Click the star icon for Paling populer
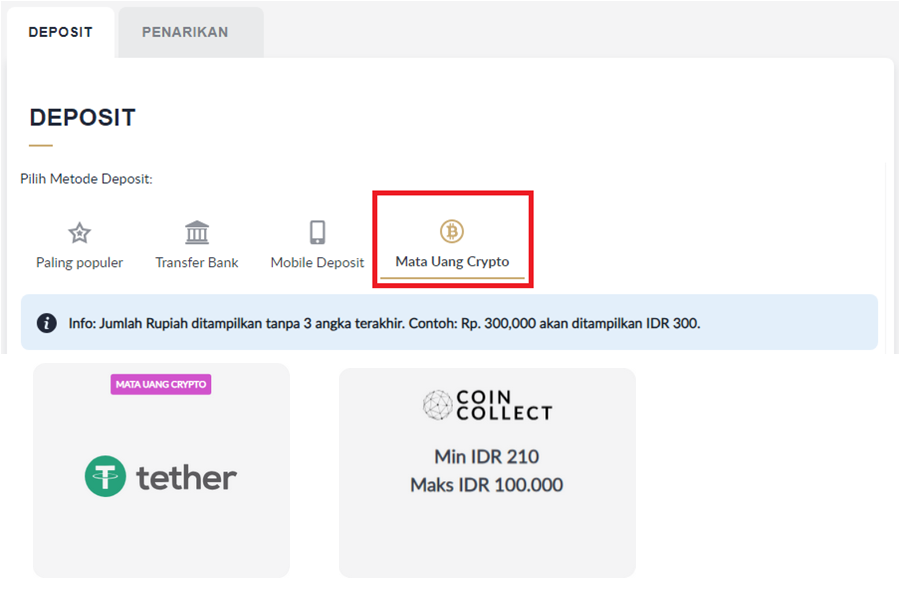Screen dimensions: 899x600 [x=79, y=233]
